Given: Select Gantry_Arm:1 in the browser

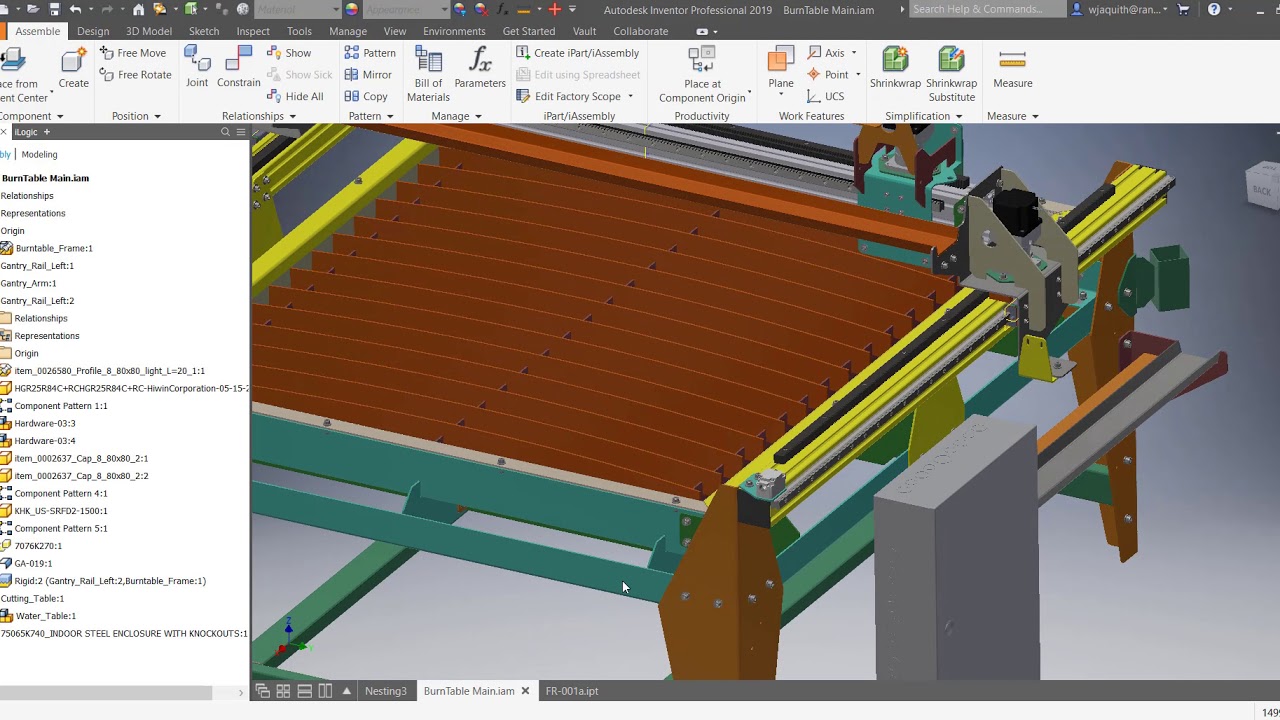Looking at the screenshot, I should tap(28, 283).
